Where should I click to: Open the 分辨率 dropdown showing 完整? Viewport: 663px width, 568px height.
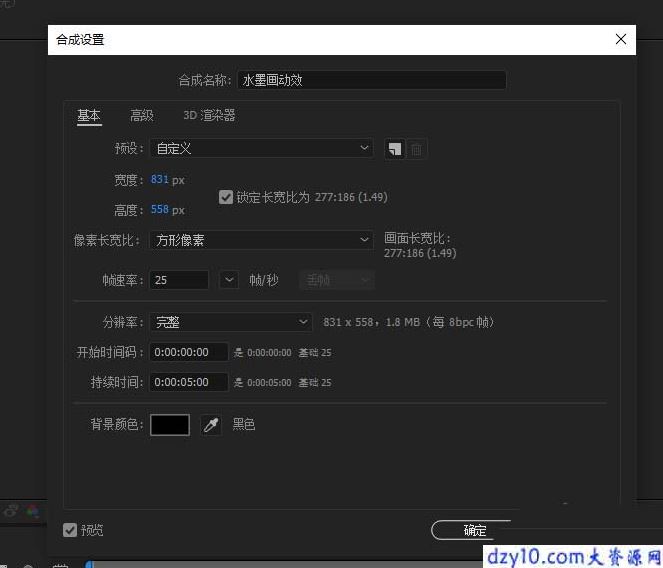[x=231, y=322]
